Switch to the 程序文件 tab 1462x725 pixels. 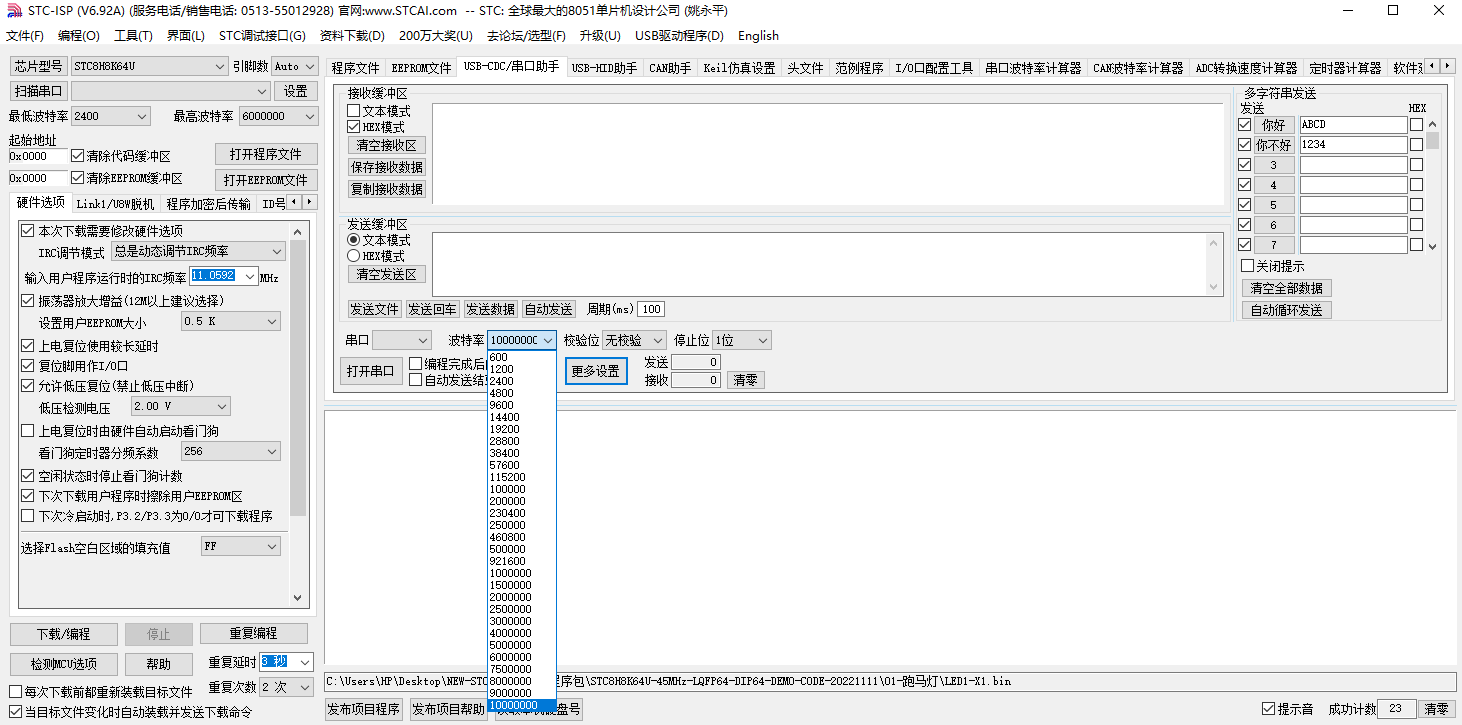[356, 68]
